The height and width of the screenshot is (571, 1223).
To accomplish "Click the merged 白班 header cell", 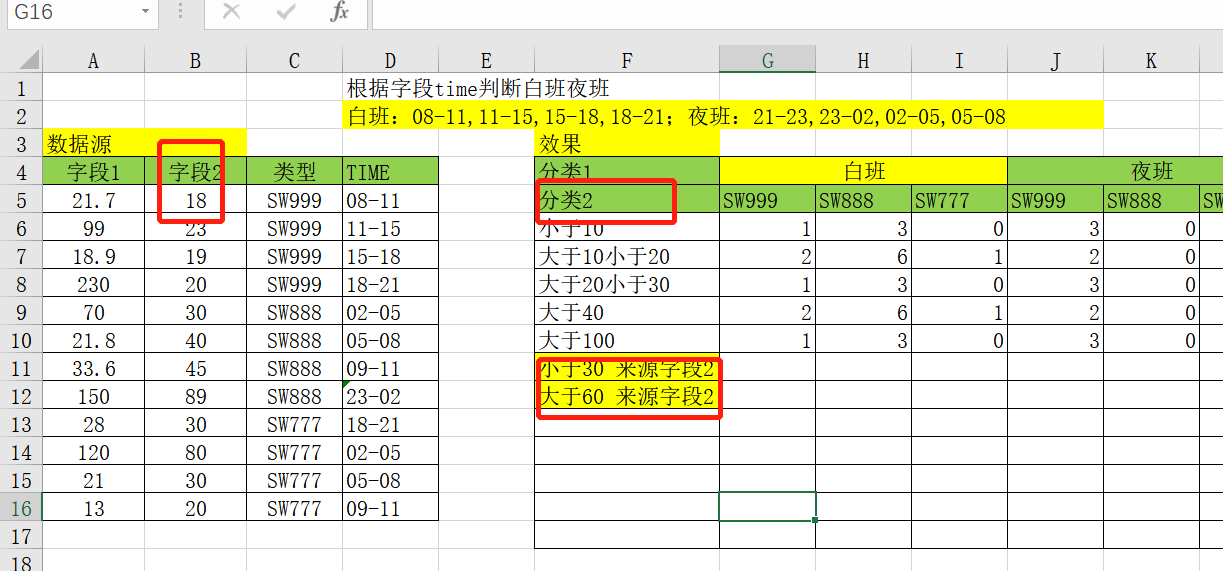I will tap(863, 172).
